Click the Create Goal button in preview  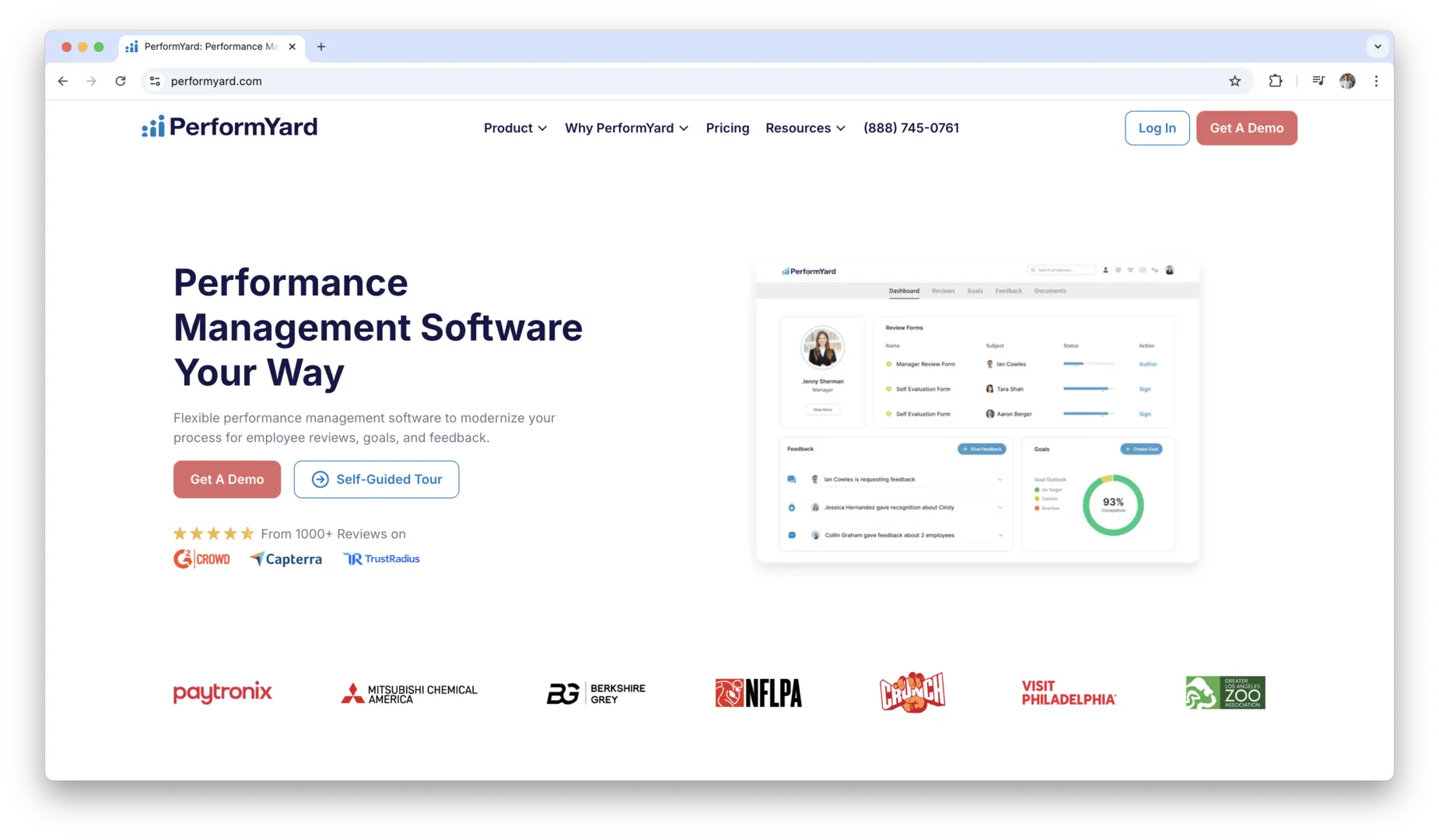pos(1141,449)
